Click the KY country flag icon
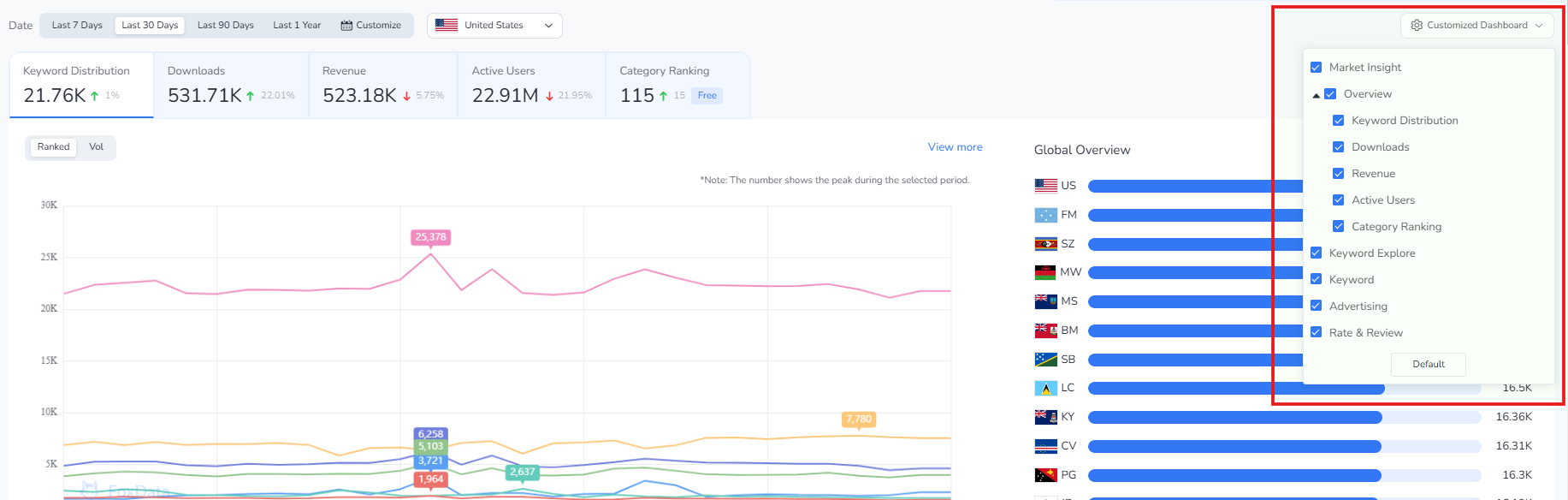This screenshot has height=500, width=1568. (1045, 417)
